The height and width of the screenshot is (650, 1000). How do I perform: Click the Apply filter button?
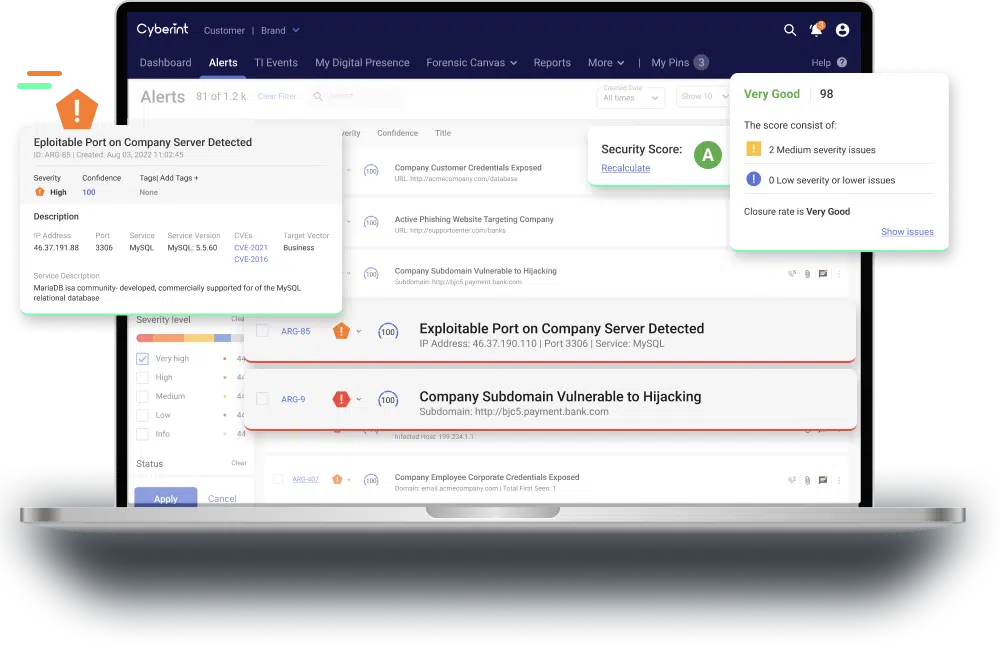166,498
